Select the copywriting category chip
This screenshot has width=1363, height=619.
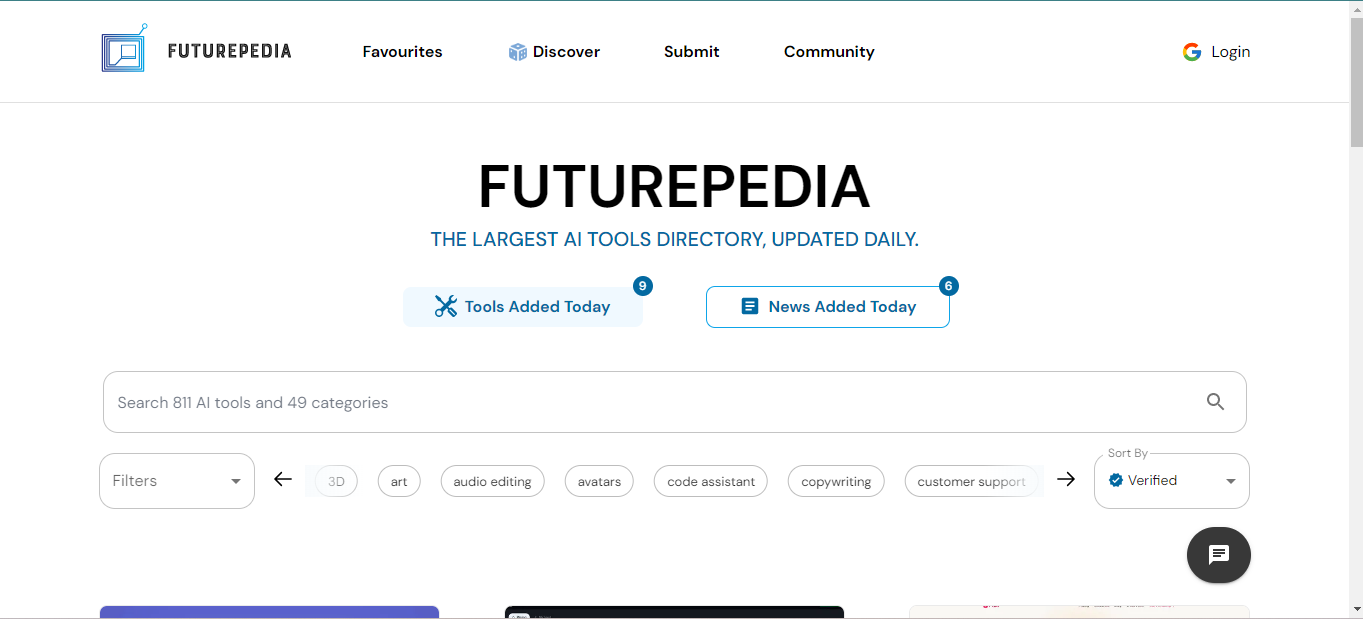click(836, 481)
